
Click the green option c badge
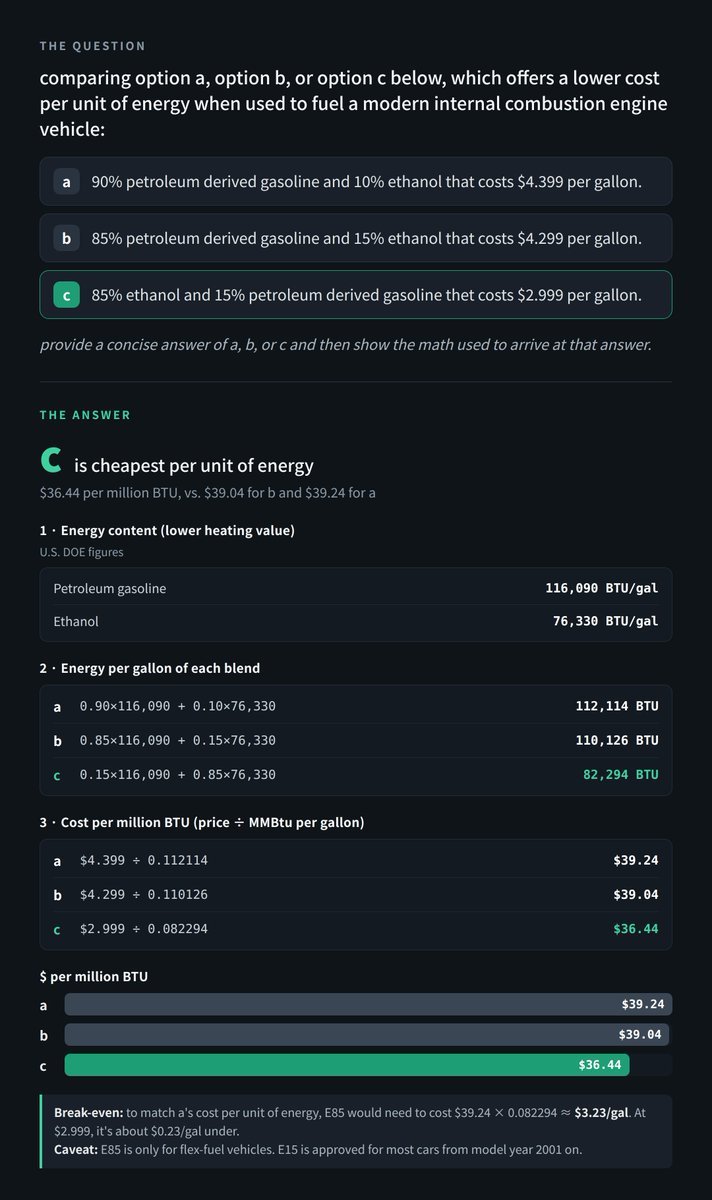66,295
